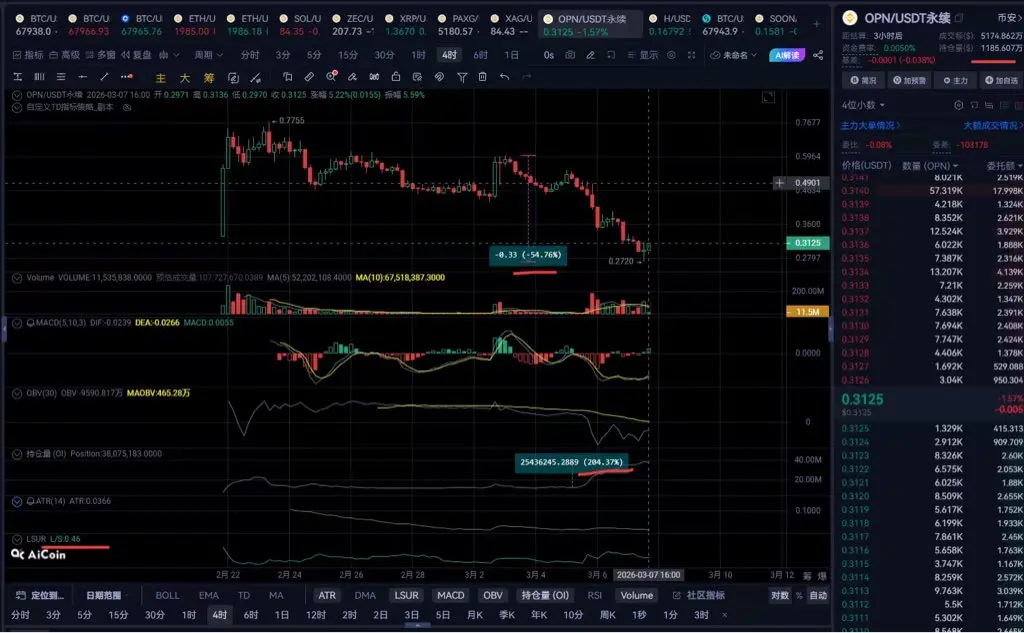Select the 12时 timeframe in bottom bar
1024x633 pixels.
tap(316, 615)
